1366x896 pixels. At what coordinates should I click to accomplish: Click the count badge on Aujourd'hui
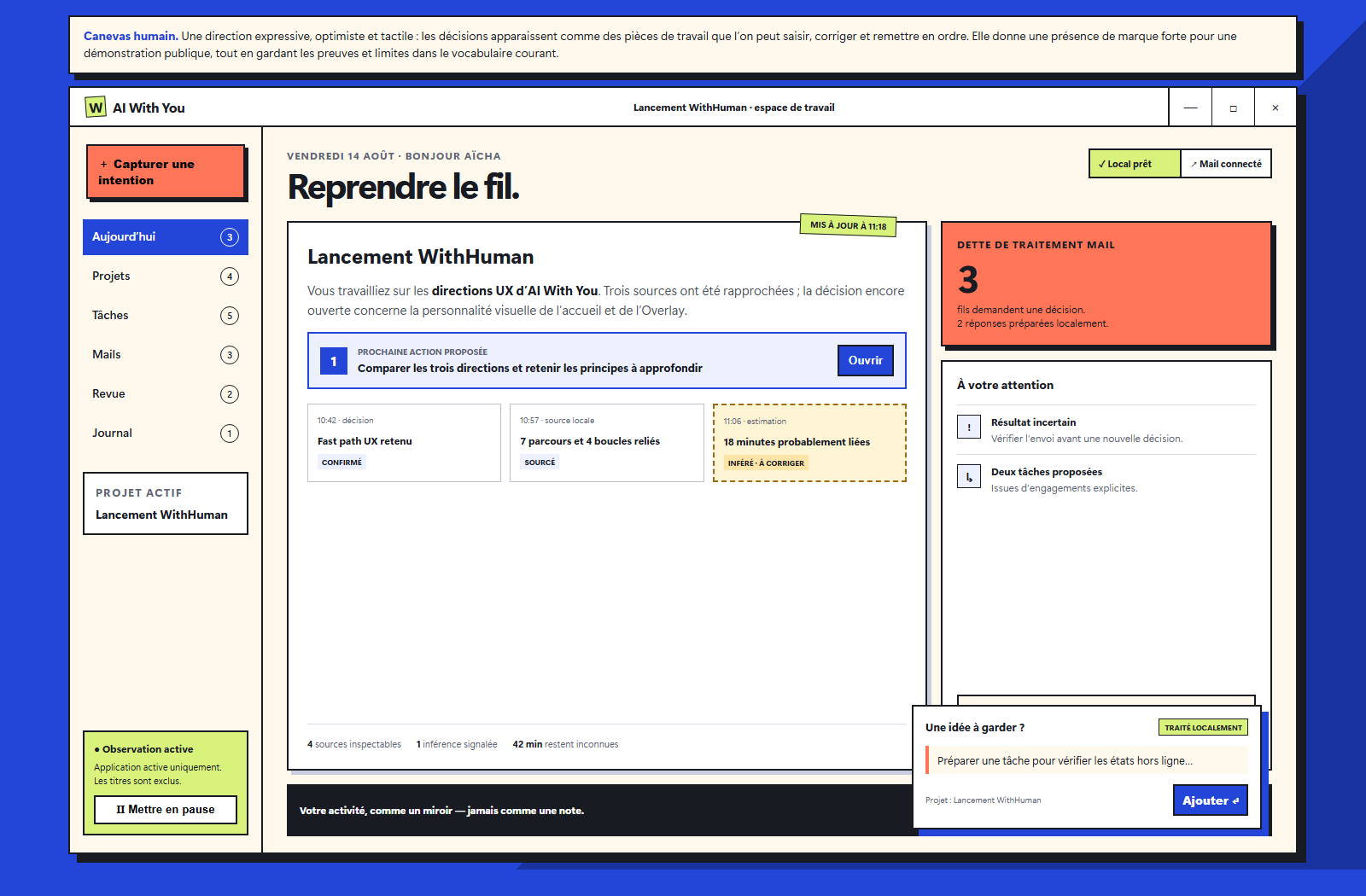[230, 237]
